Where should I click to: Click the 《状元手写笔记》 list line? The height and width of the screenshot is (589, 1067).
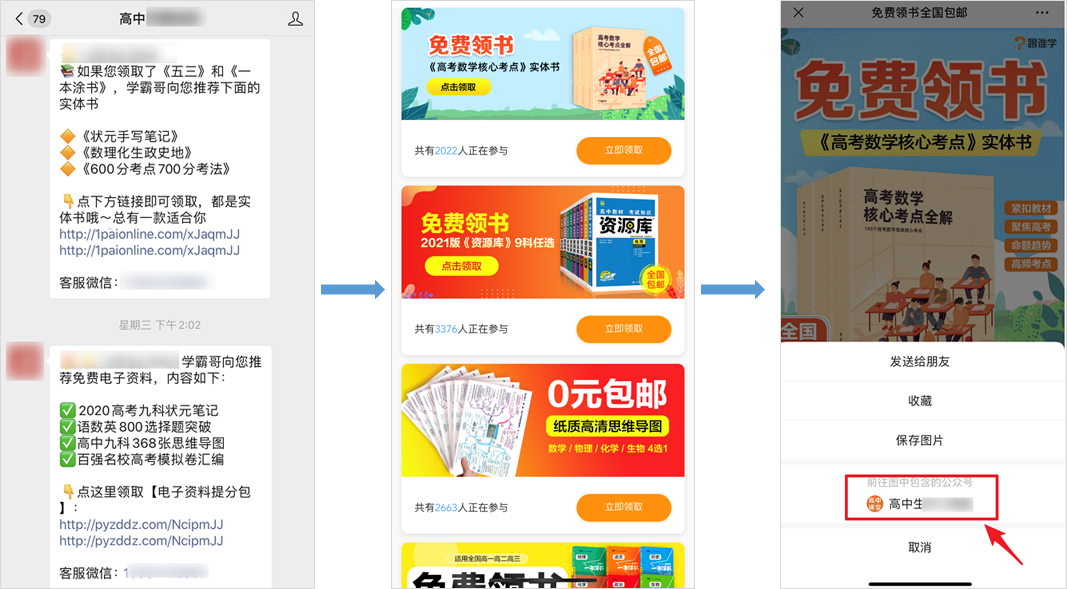(x=120, y=136)
